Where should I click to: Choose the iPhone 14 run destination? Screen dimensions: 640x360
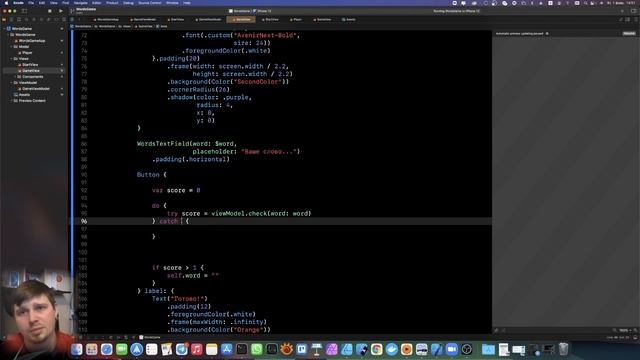coord(262,11)
